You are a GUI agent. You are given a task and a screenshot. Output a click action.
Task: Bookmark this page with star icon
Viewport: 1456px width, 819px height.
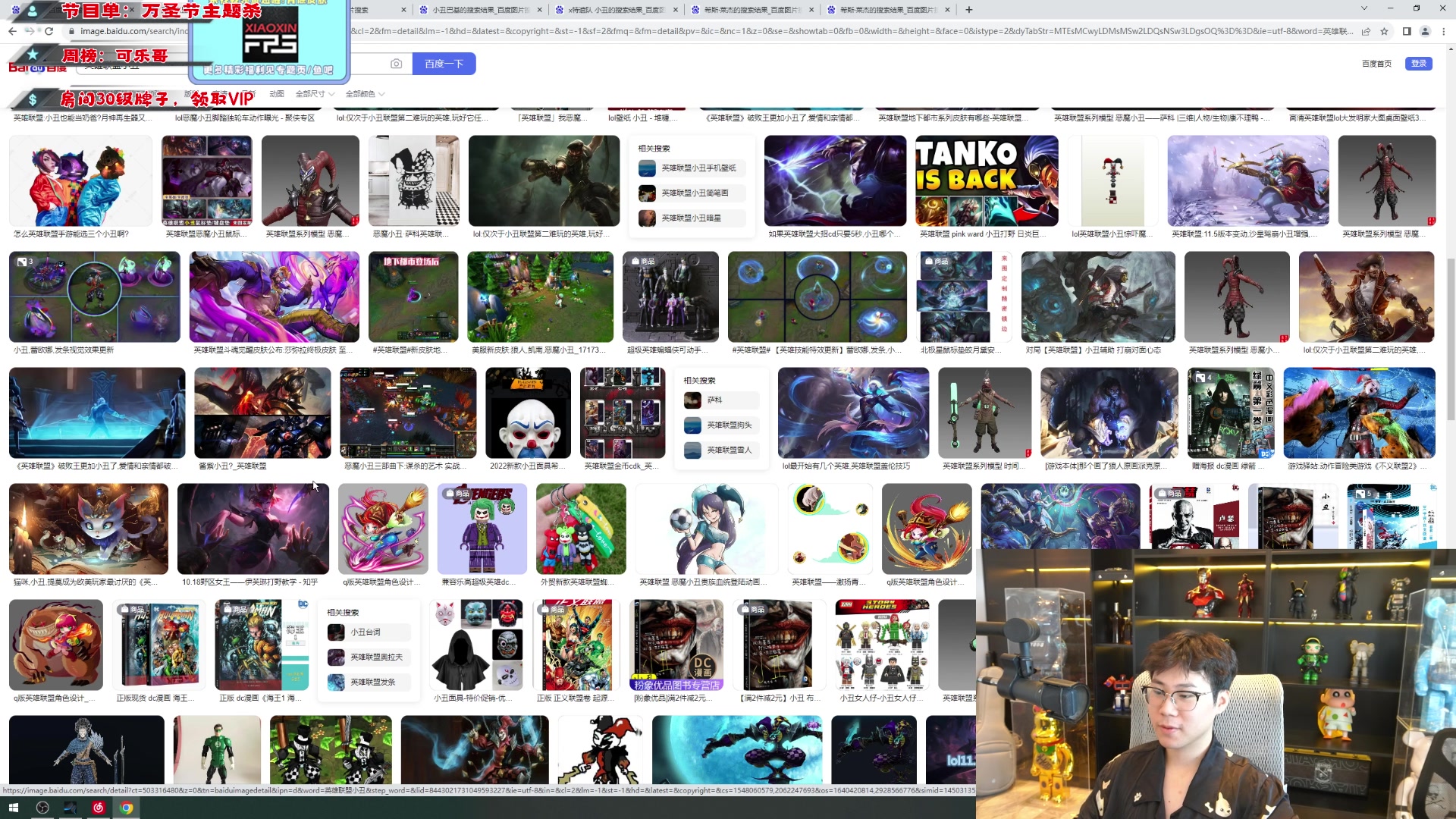point(1384,31)
